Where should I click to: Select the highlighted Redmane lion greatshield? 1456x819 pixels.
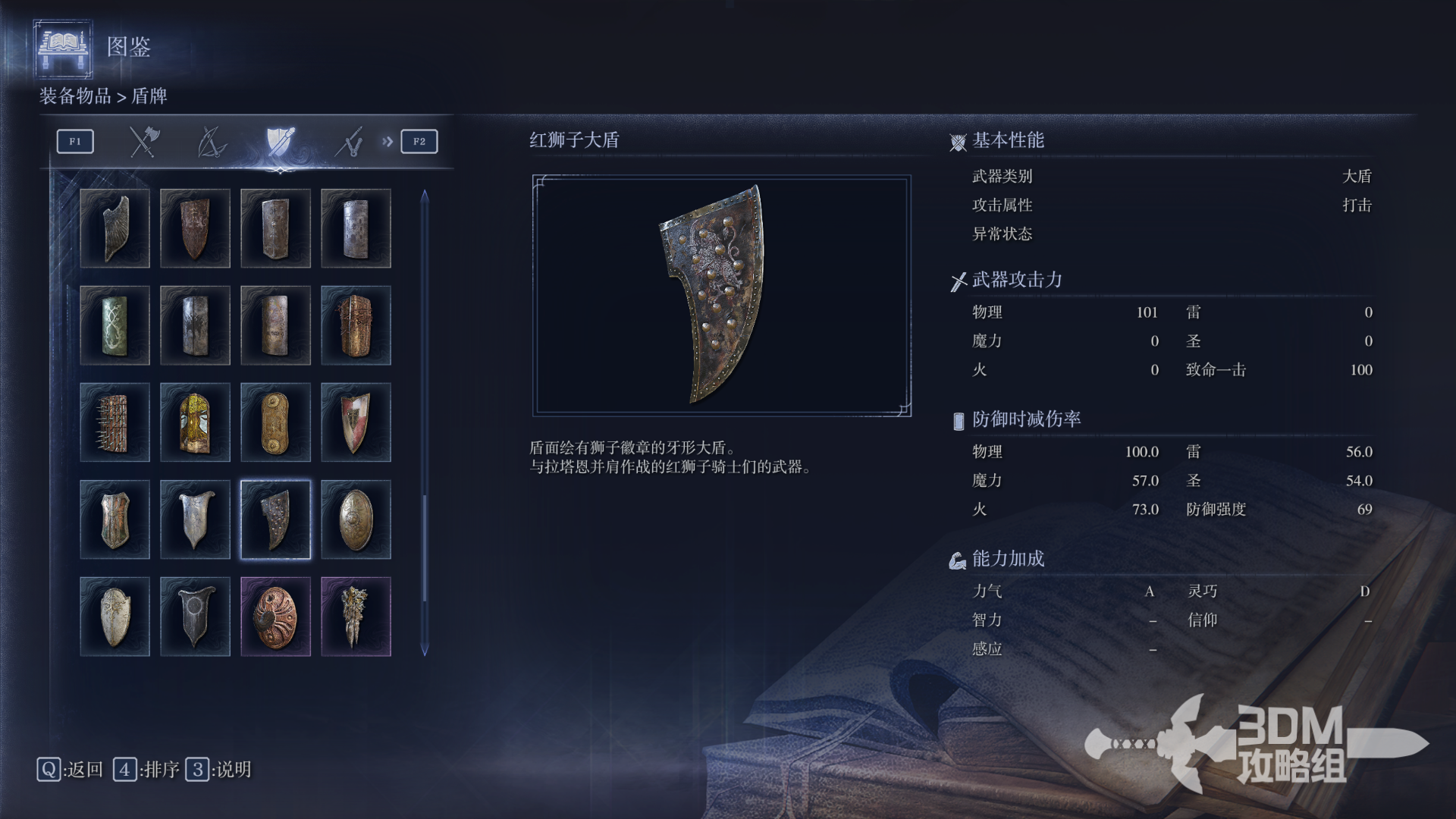(x=275, y=519)
